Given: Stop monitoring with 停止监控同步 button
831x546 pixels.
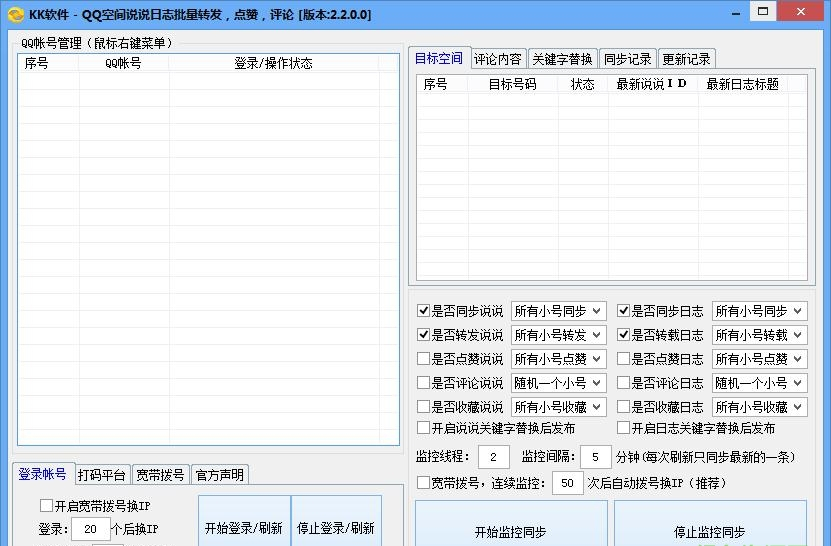Looking at the screenshot, I should [710, 523].
